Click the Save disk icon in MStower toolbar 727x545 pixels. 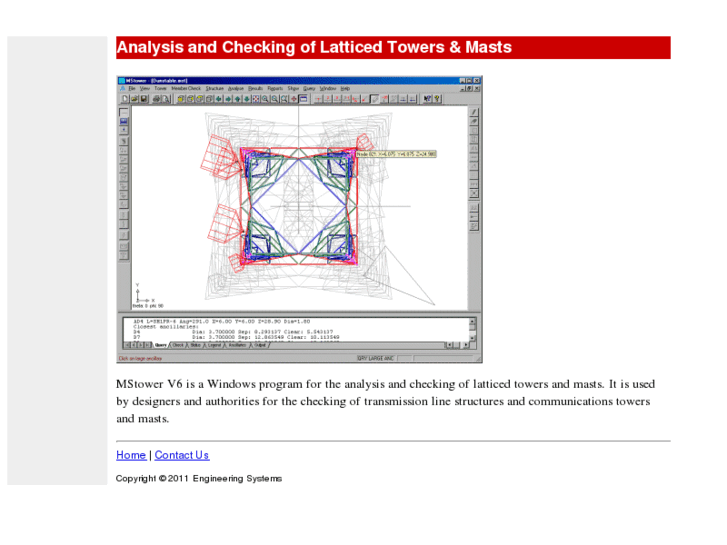pyautogui.click(x=144, y=99)
